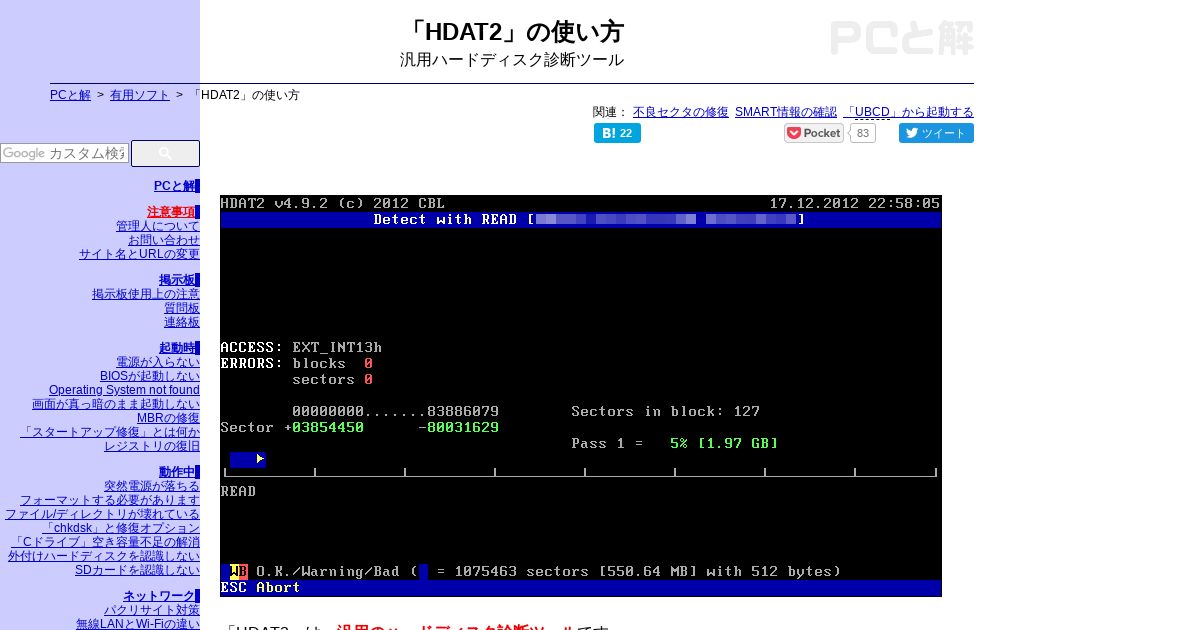This screenshot has height=630, width=1200.
Task: Click ESC Abort bar in HDAT2 screenshot
Action: click(581, 588)
